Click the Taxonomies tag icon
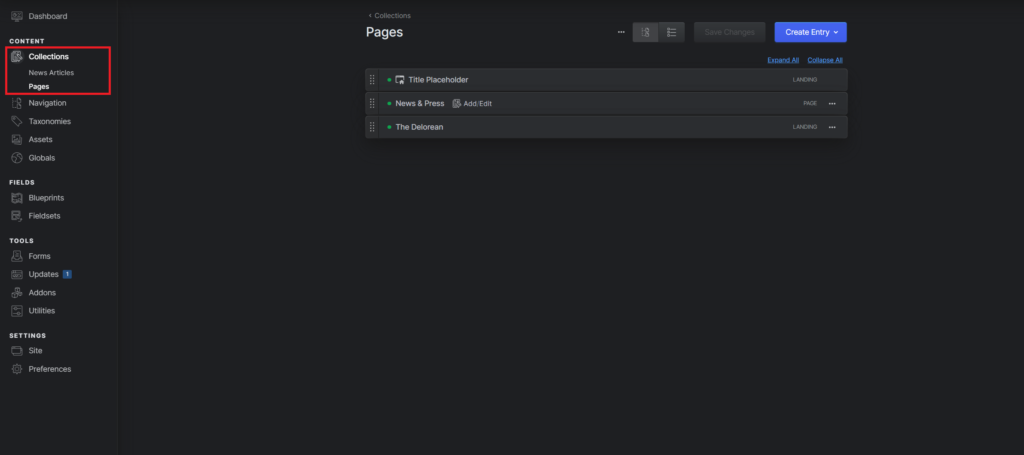1024x455 pixels. [17, 121]
